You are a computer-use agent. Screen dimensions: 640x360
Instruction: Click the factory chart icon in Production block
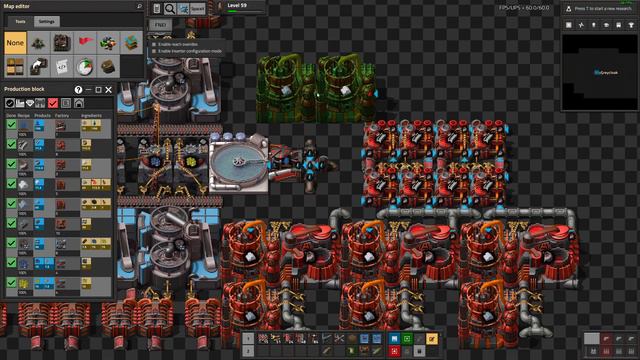(x=20, y=103)
